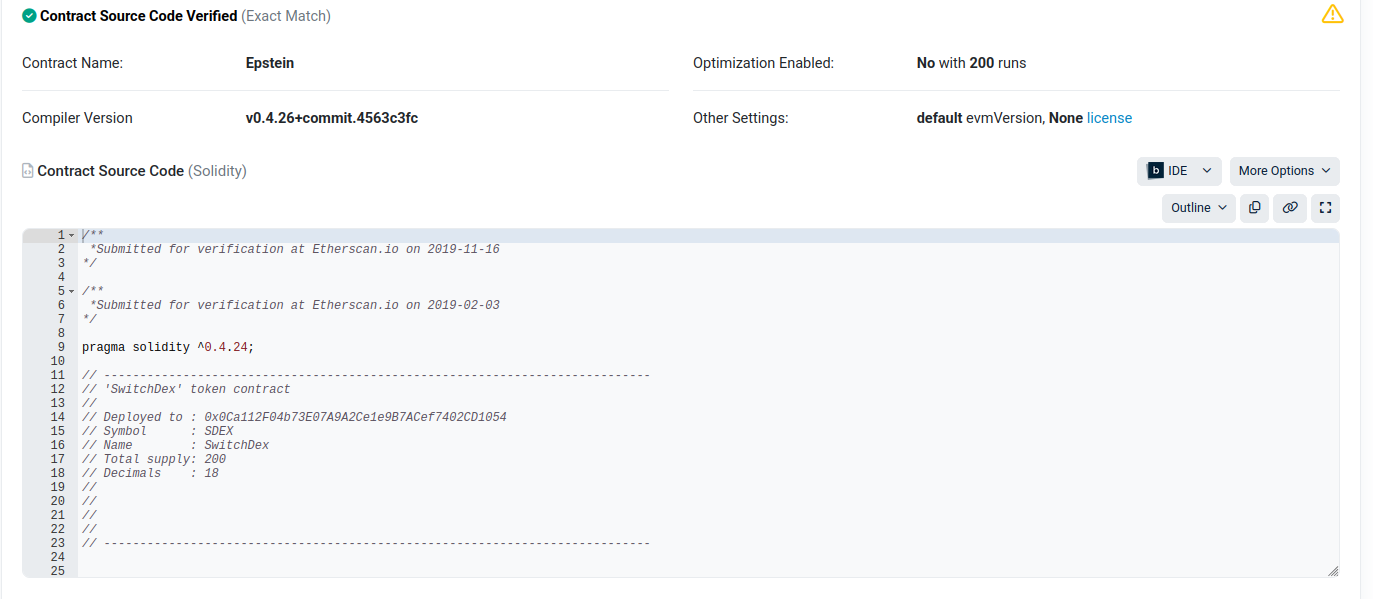Click line number 9 in the gutter

(61, 347)
